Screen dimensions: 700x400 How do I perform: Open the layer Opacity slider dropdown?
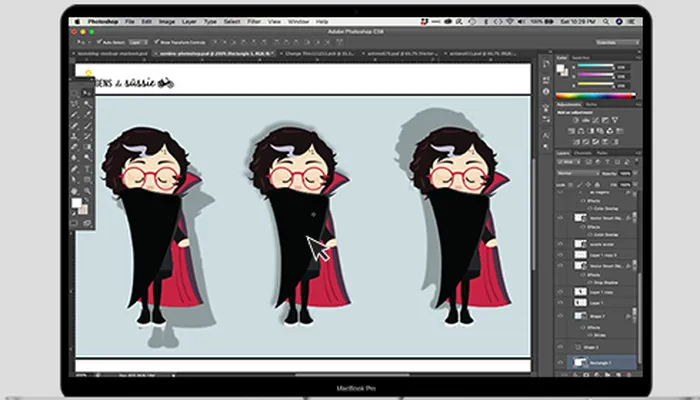coord(636,173)
